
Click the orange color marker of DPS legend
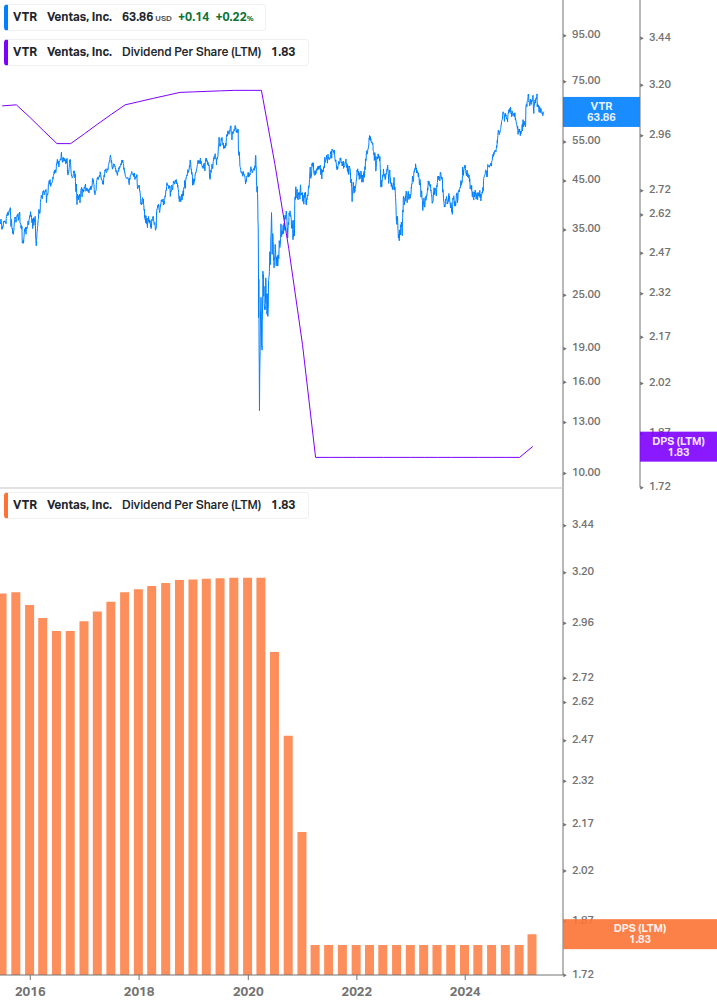click(x=6, y=505)
